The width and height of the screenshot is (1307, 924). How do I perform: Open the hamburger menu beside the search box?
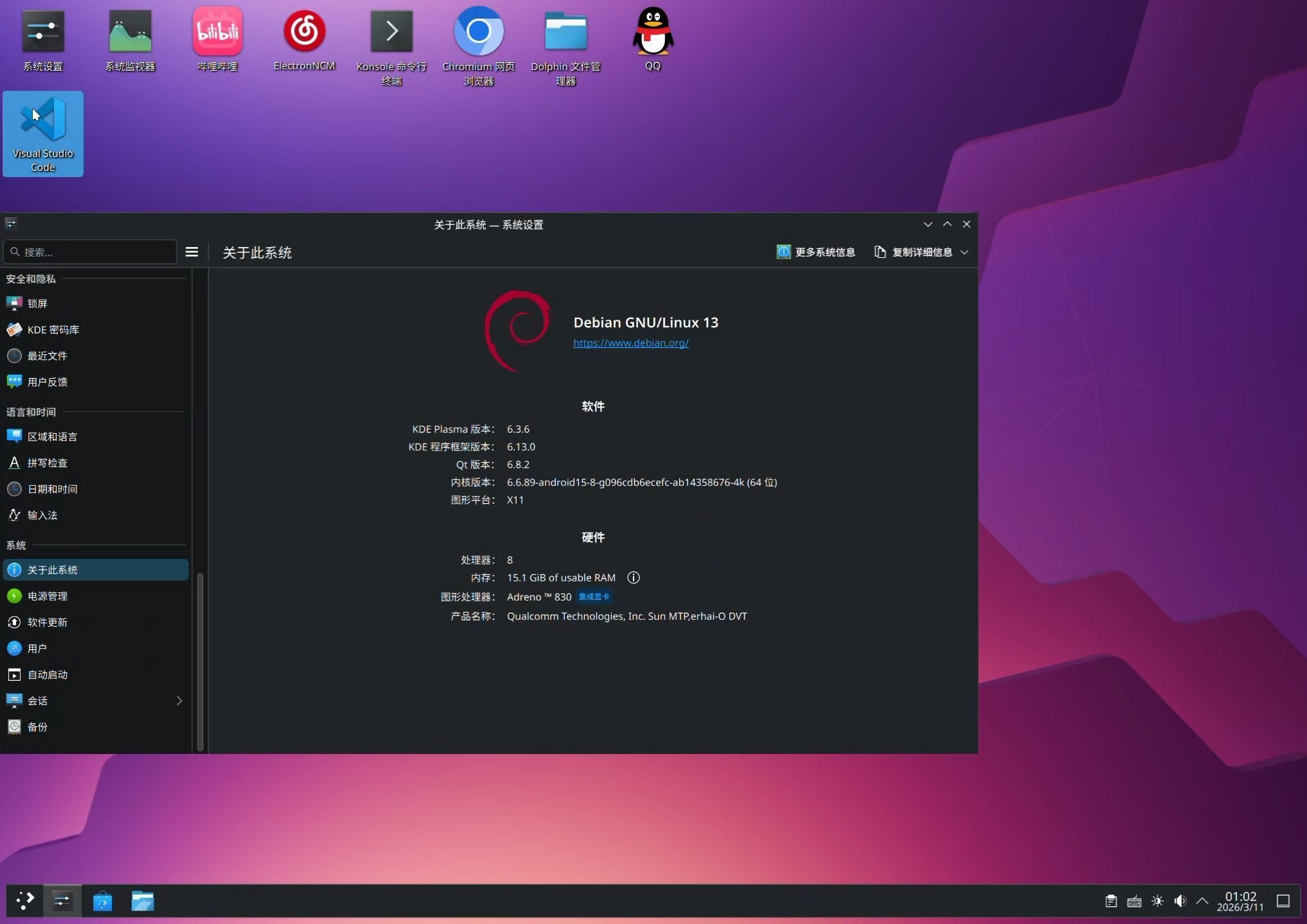point(191,252)
